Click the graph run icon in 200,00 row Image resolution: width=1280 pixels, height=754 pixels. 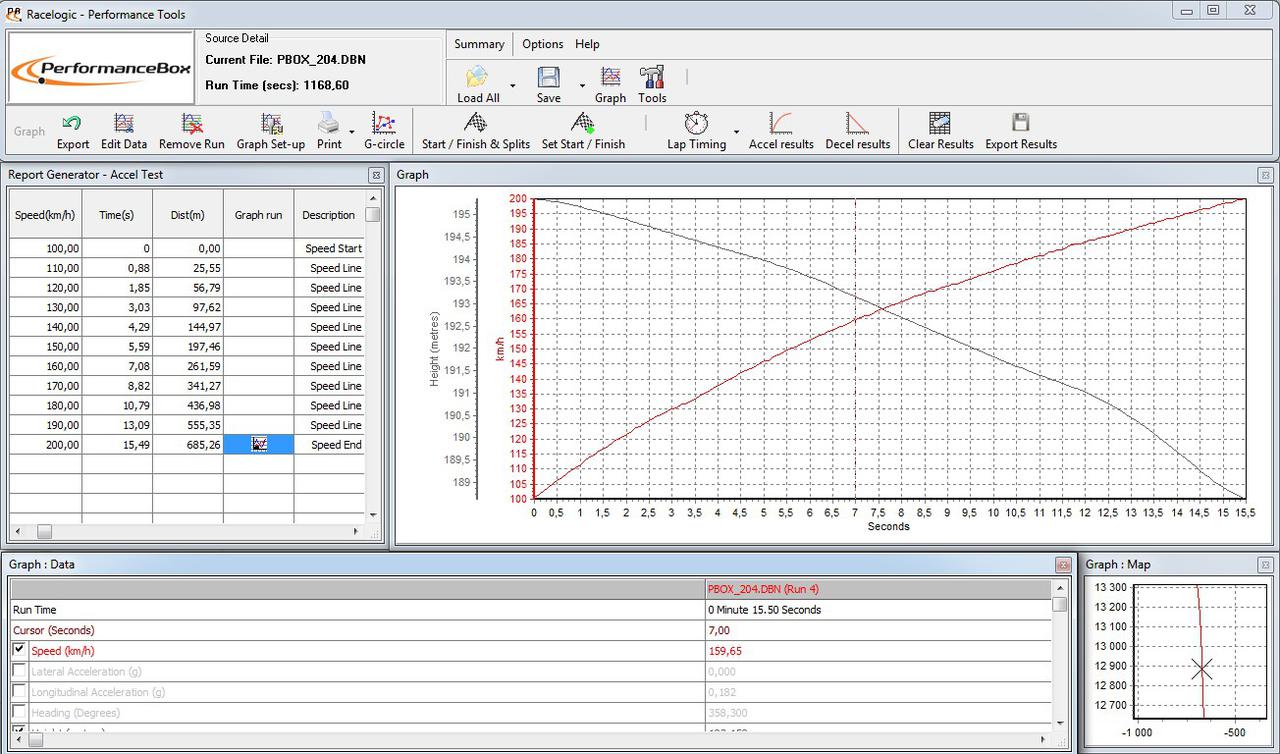point(259,444)
